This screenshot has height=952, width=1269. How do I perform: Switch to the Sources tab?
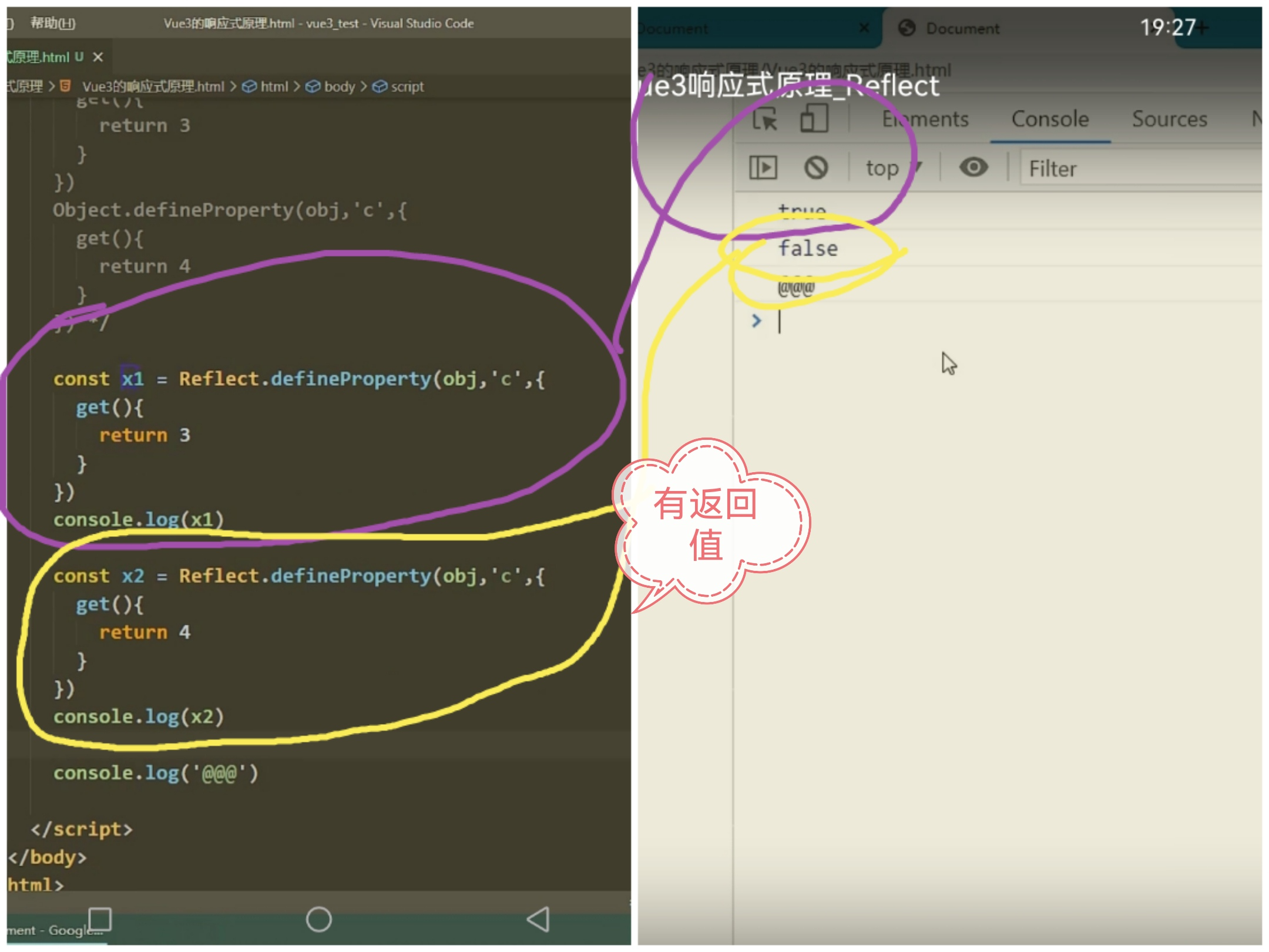[x=1169, y=119]
